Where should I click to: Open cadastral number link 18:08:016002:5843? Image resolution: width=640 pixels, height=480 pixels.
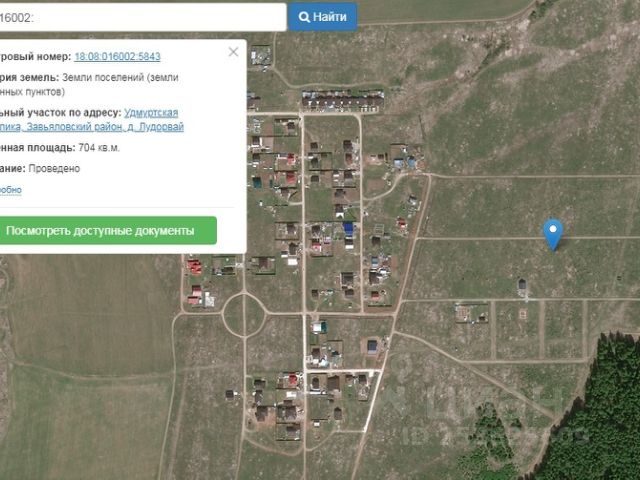tap(117, 57)
